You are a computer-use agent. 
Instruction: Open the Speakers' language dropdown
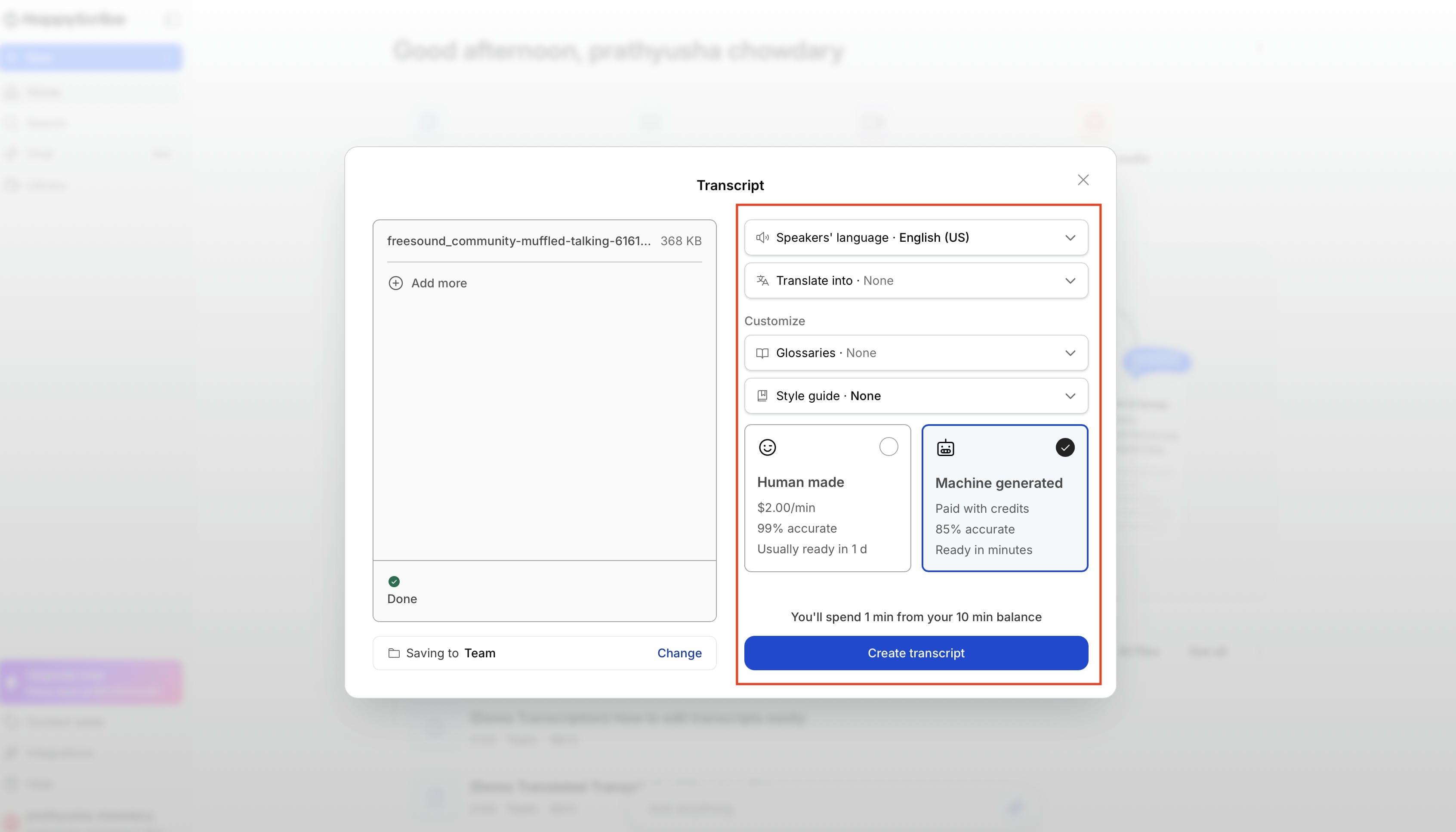[x=916, y=237]
